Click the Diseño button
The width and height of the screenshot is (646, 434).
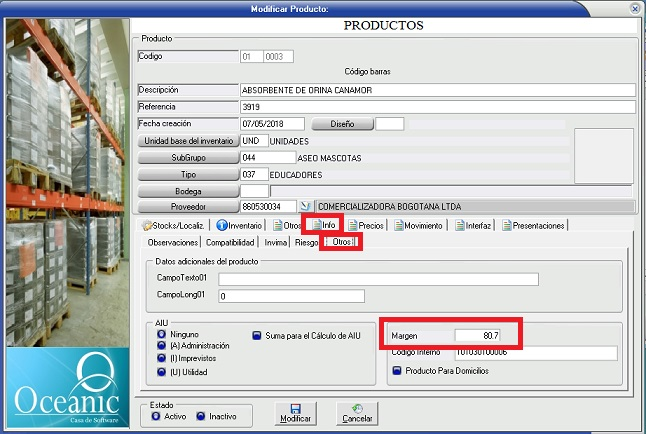[x=342, y=124]
